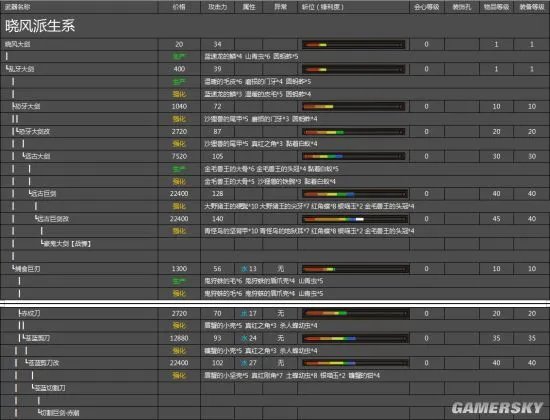This screenshot has height=420, width=550.
Task: Click the attack value 105
Action: point(217,156)
